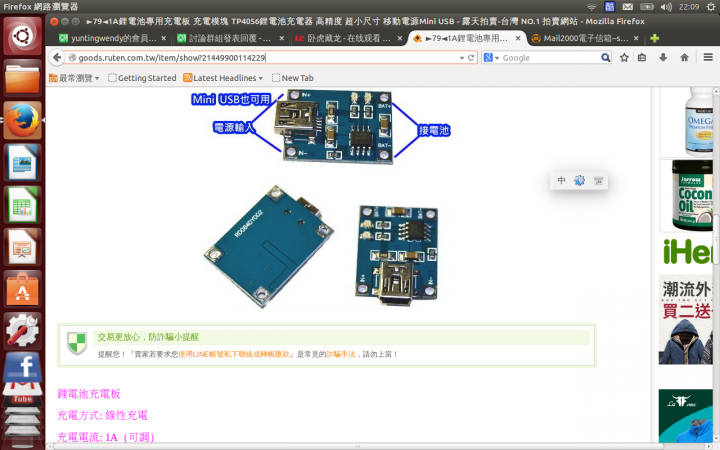
Task: Bookmark this page with star icon
Action: click(x=624, y=58)
